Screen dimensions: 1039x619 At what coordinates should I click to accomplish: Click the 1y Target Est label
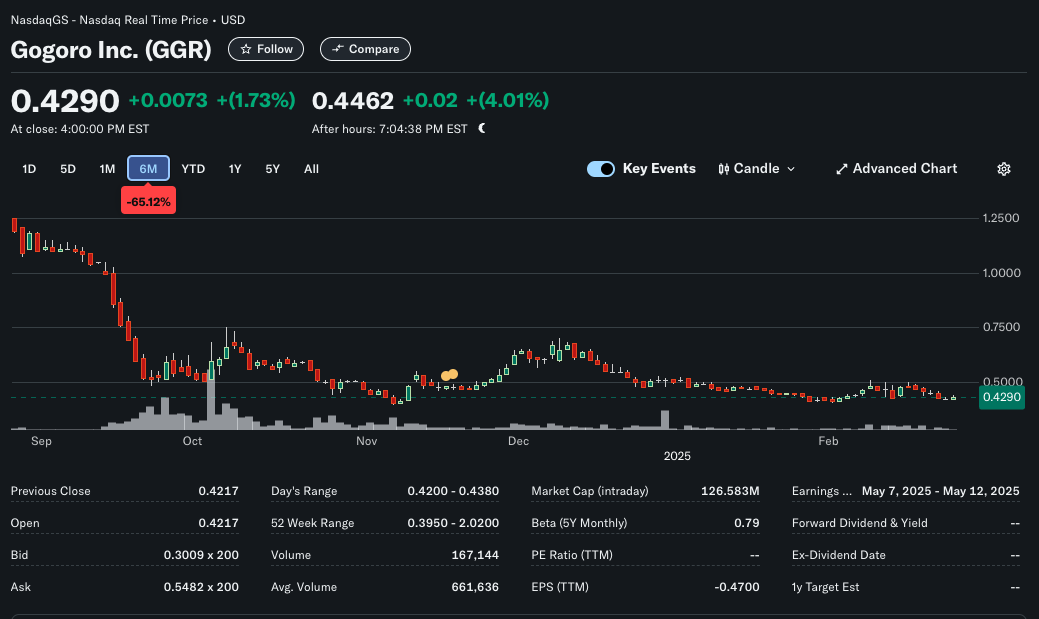point(826,587)
